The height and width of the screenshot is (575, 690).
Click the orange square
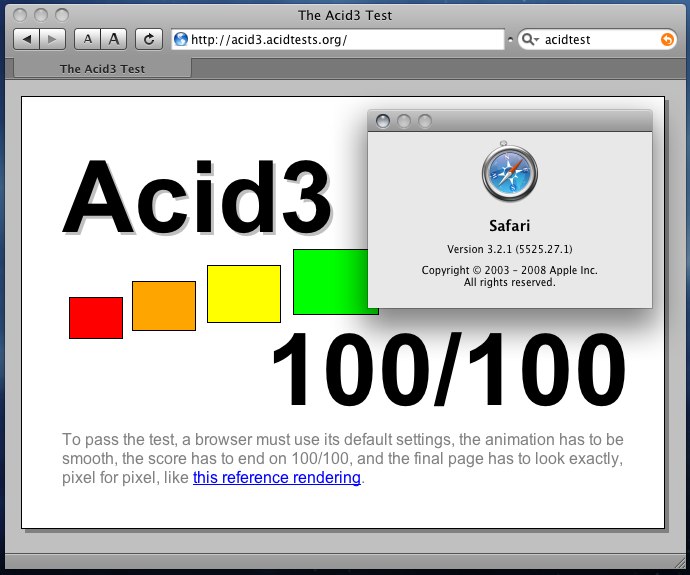pos(164,306)
